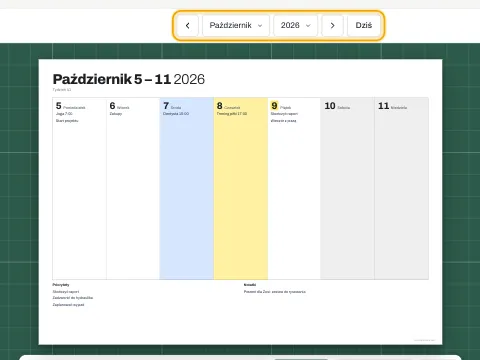Viewport: 480px width, 360px height.
Task: Select the yellow day 8 Czwartek column
Action: [x=240, y=188]
